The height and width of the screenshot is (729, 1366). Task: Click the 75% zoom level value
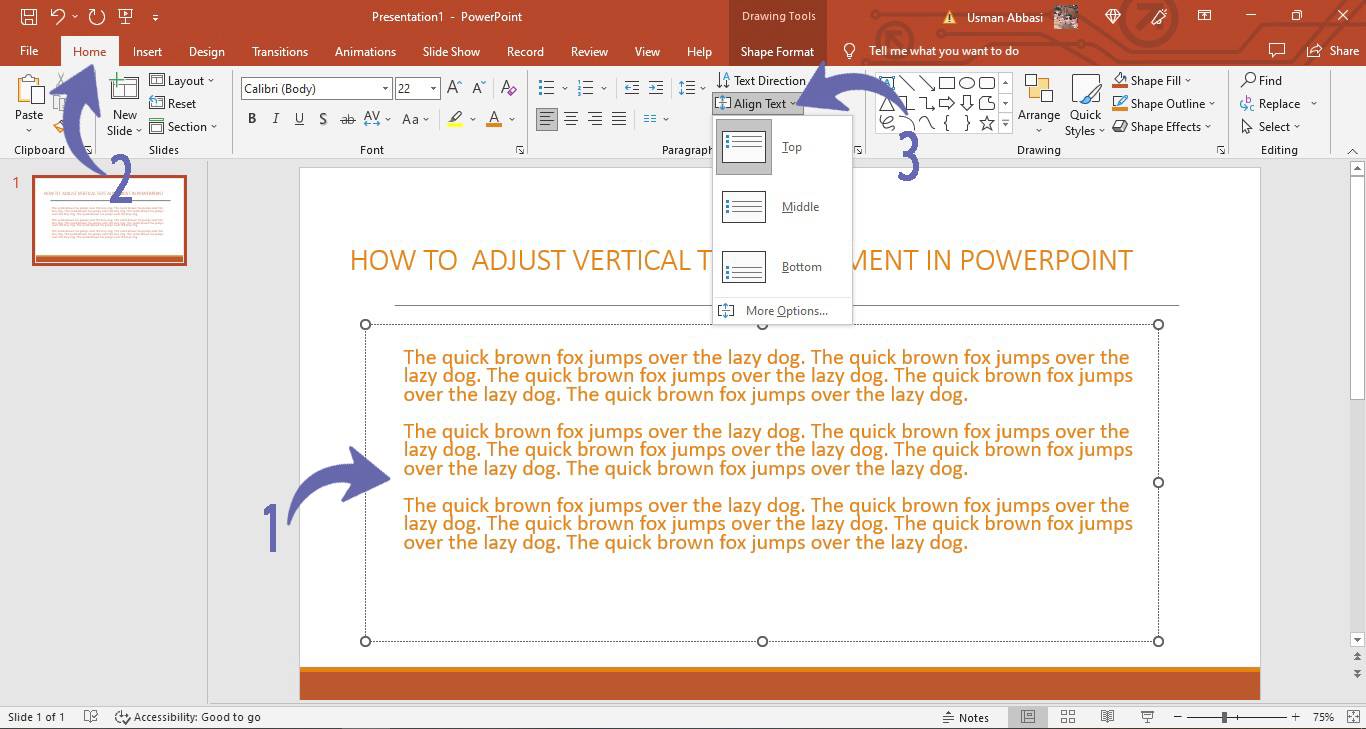(1323, 717)
